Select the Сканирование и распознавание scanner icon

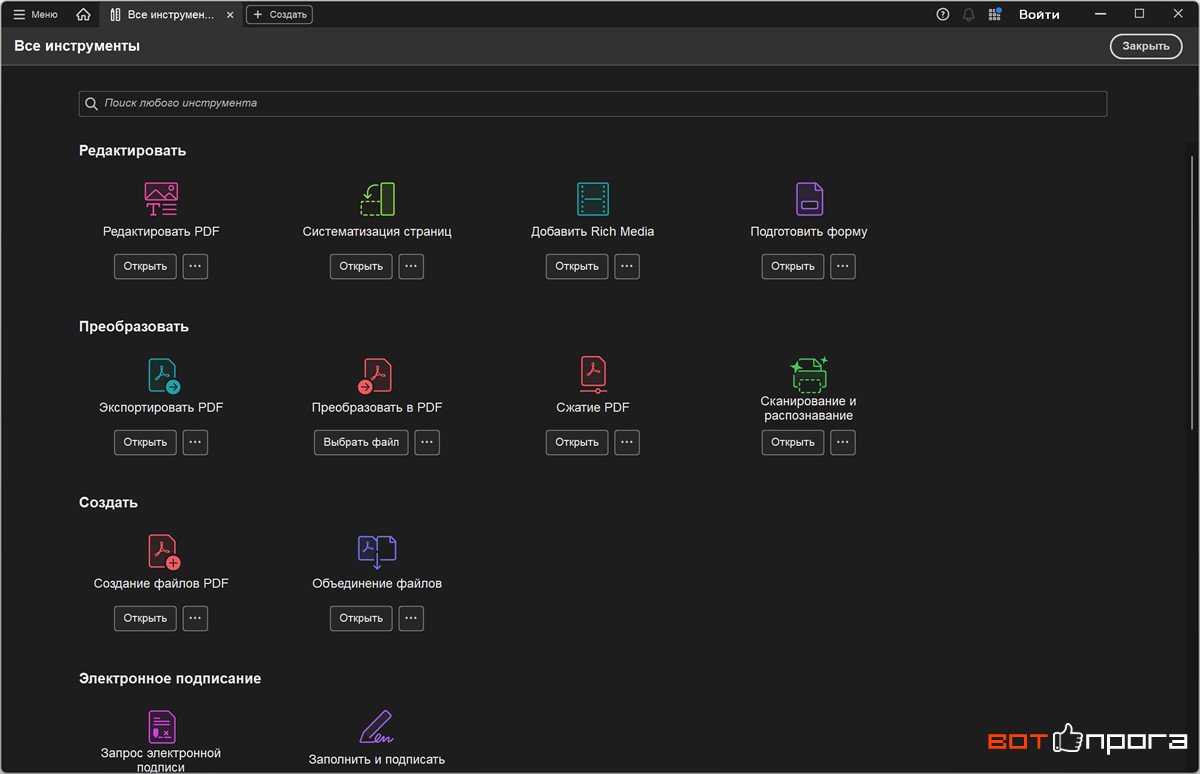809,374
